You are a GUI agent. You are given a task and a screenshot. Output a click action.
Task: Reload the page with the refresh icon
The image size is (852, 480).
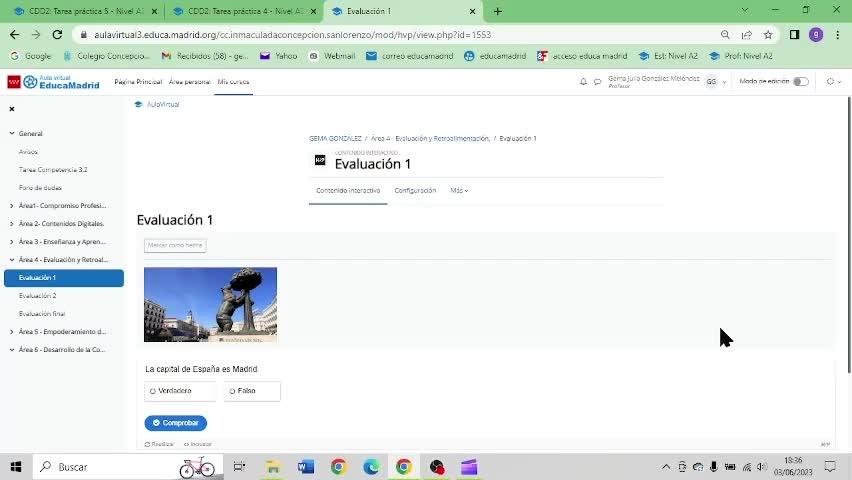[57, 35]
